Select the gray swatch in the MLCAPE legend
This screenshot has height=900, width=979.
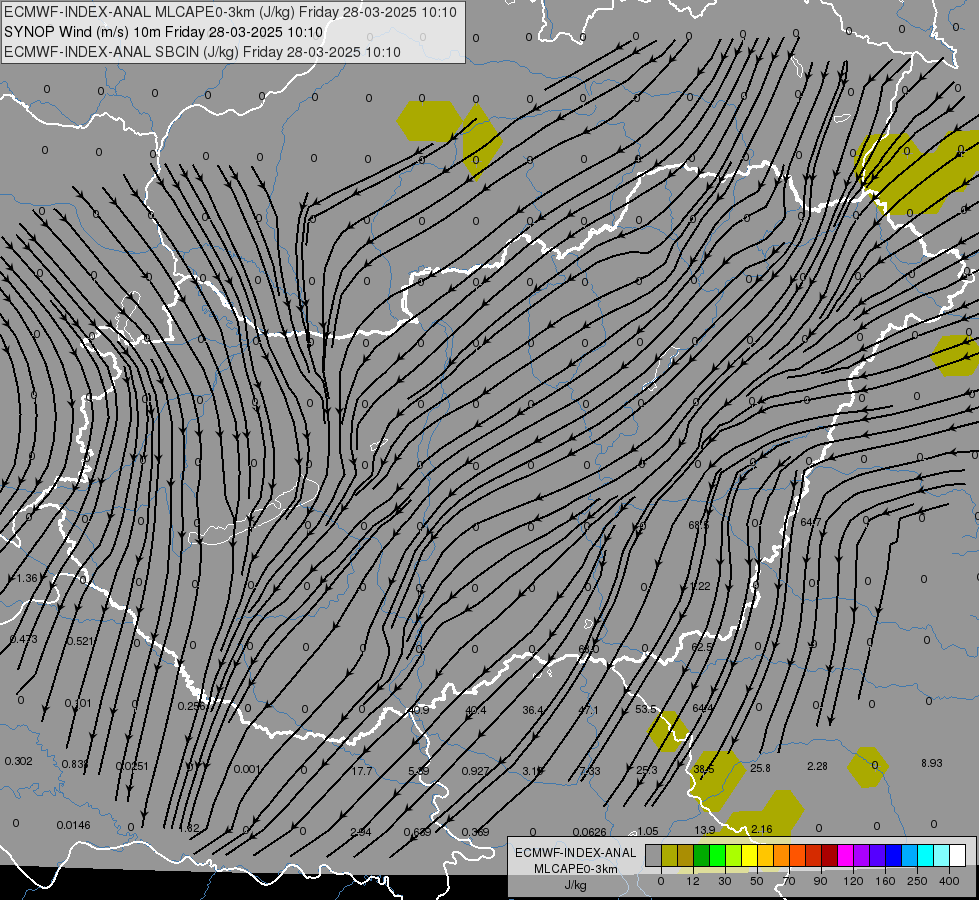pos(654,855)
